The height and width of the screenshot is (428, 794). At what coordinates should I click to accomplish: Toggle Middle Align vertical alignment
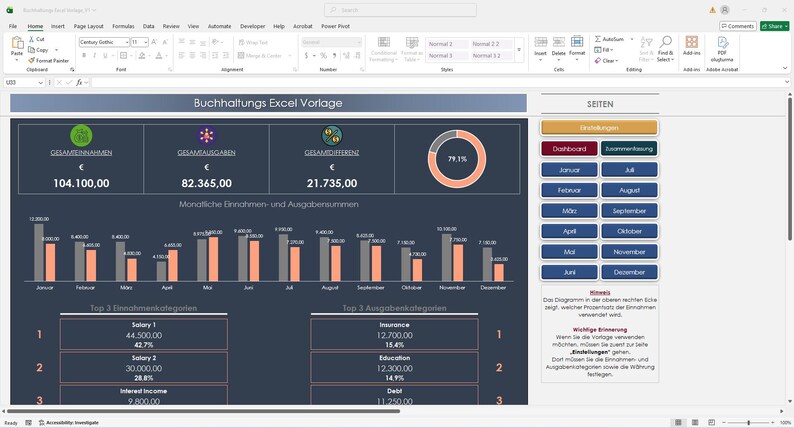(192, 42)
